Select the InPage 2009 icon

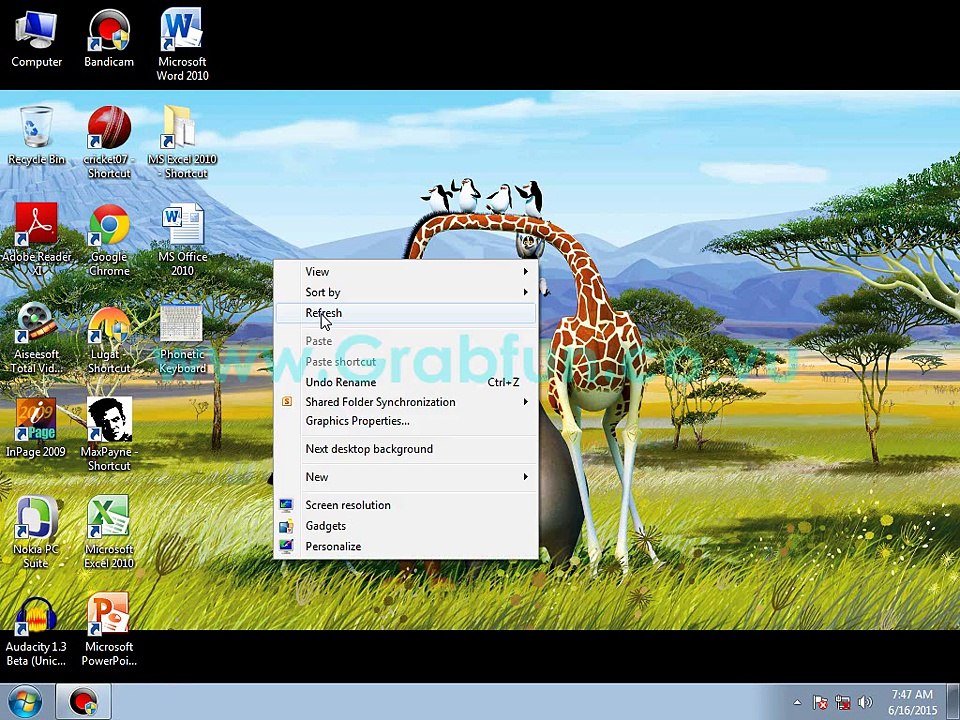(36, 428)
